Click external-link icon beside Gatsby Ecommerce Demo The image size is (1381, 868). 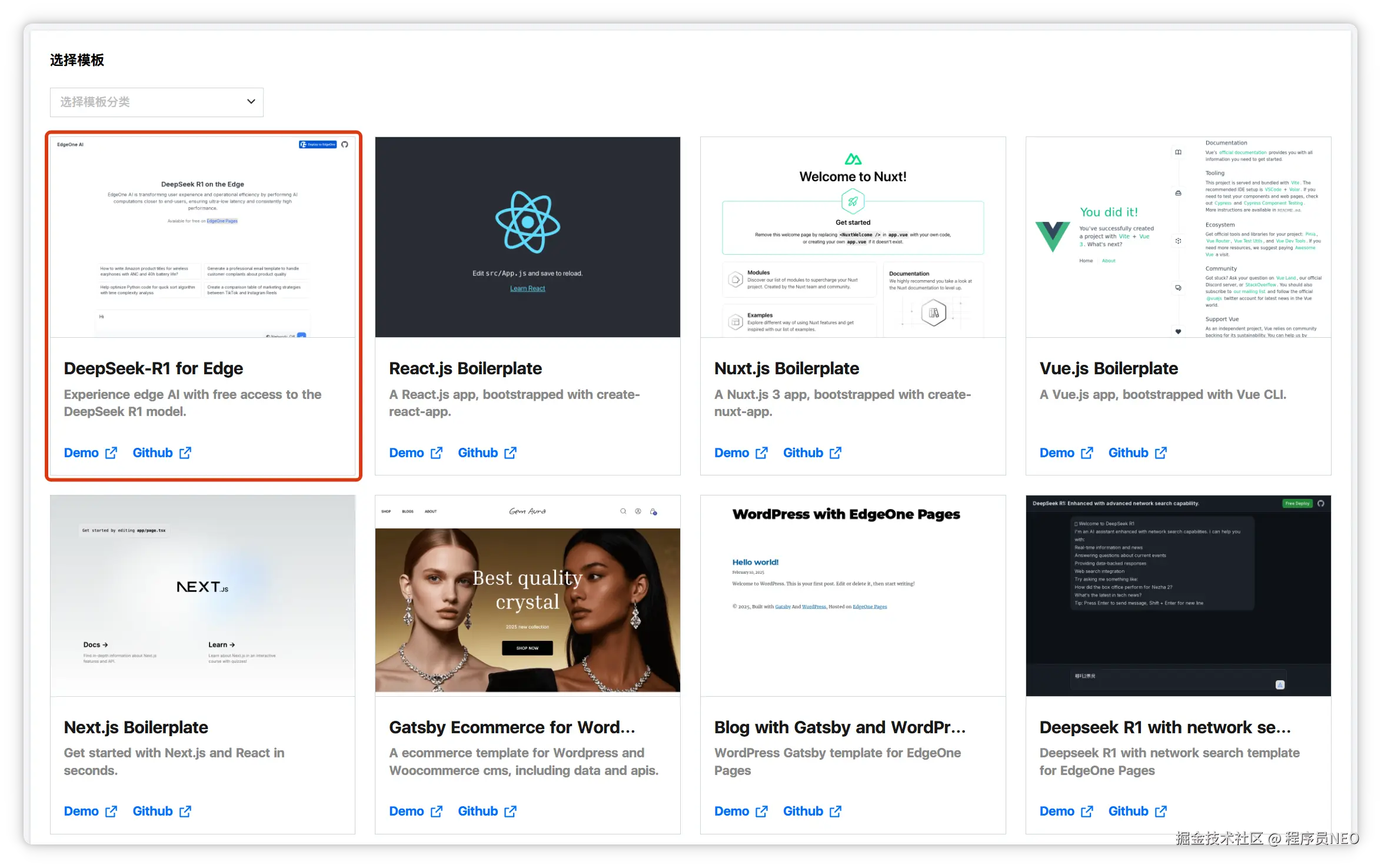click(x=437, y=811)
